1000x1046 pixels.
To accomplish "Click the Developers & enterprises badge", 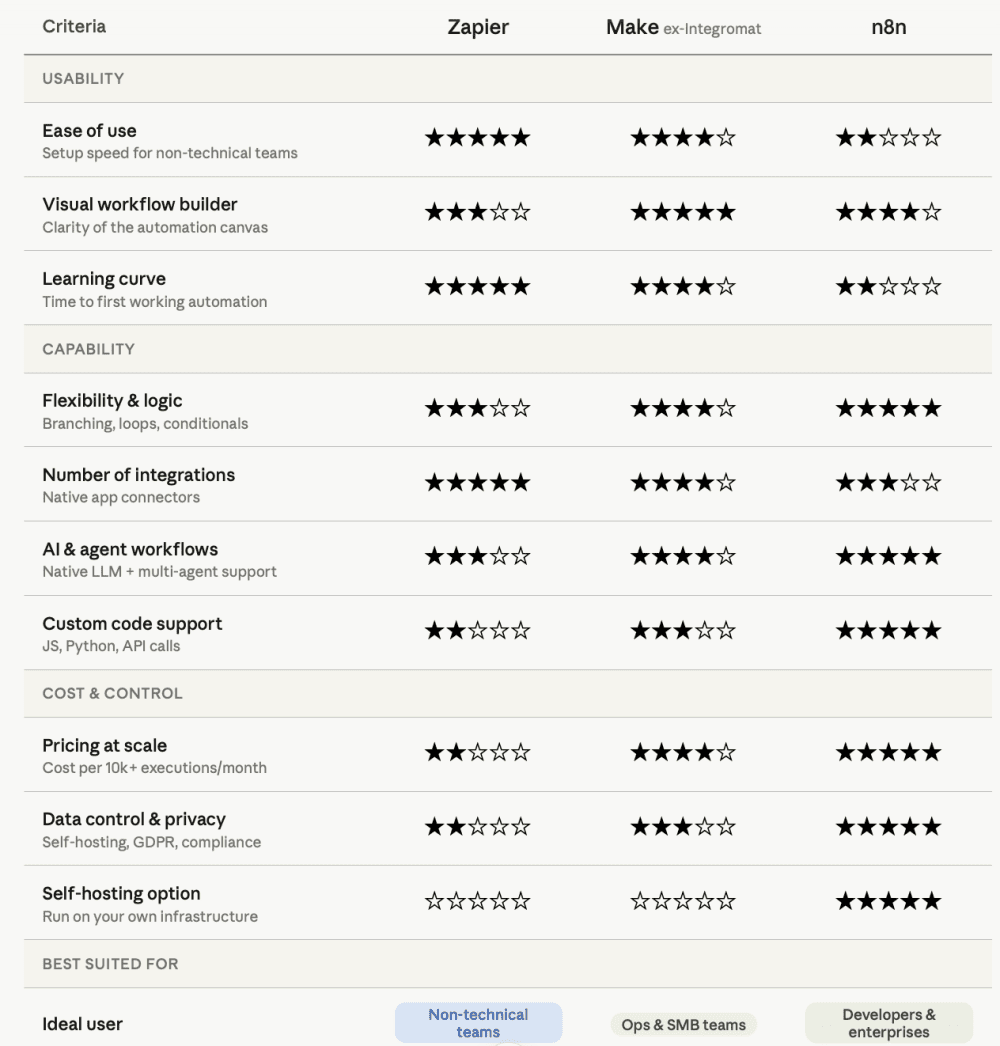I will click(x=889, y=1023).
